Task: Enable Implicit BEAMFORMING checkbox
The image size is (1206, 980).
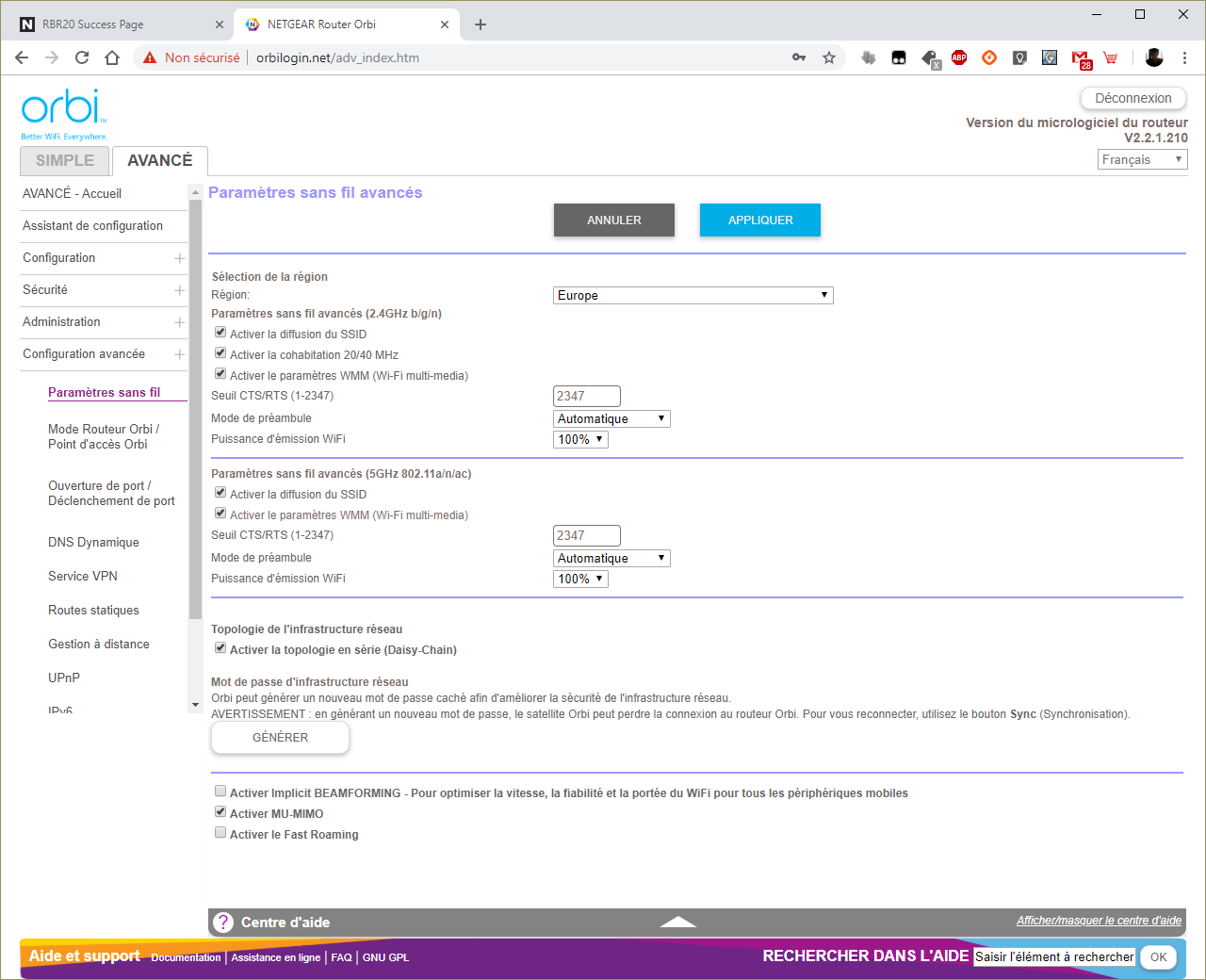Action: coord(220,791)
